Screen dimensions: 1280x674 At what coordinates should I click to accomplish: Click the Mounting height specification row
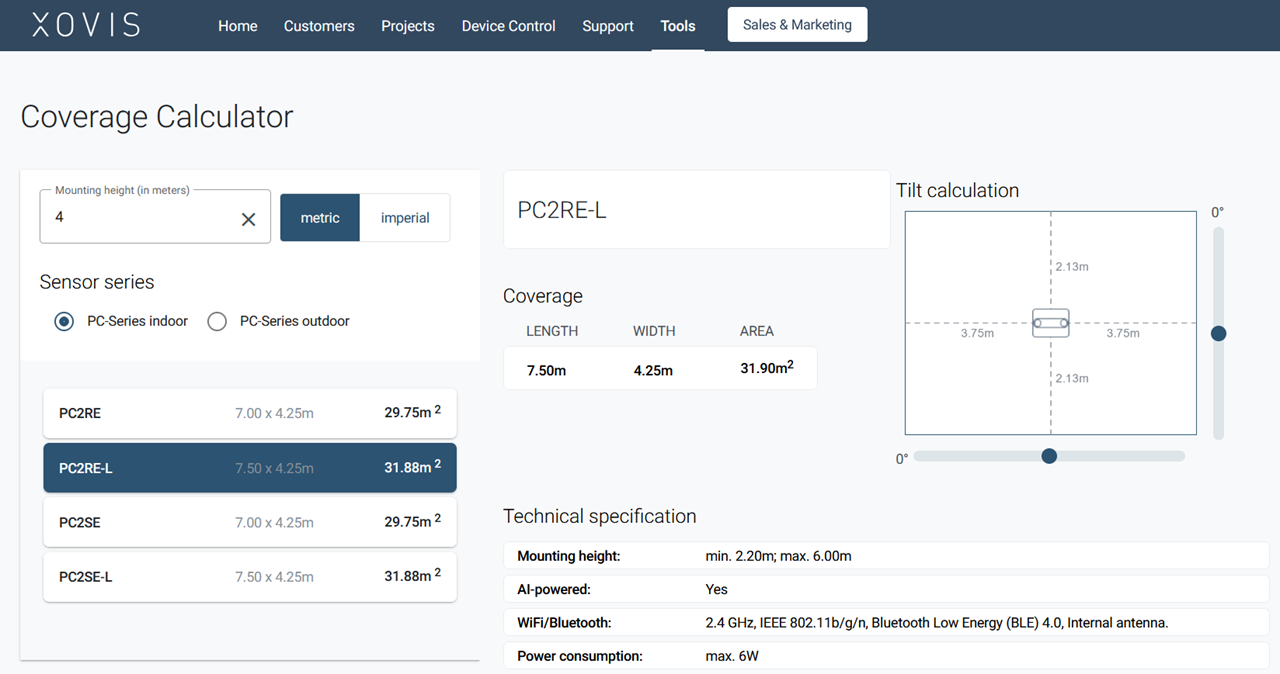click(x=886, y=556)
